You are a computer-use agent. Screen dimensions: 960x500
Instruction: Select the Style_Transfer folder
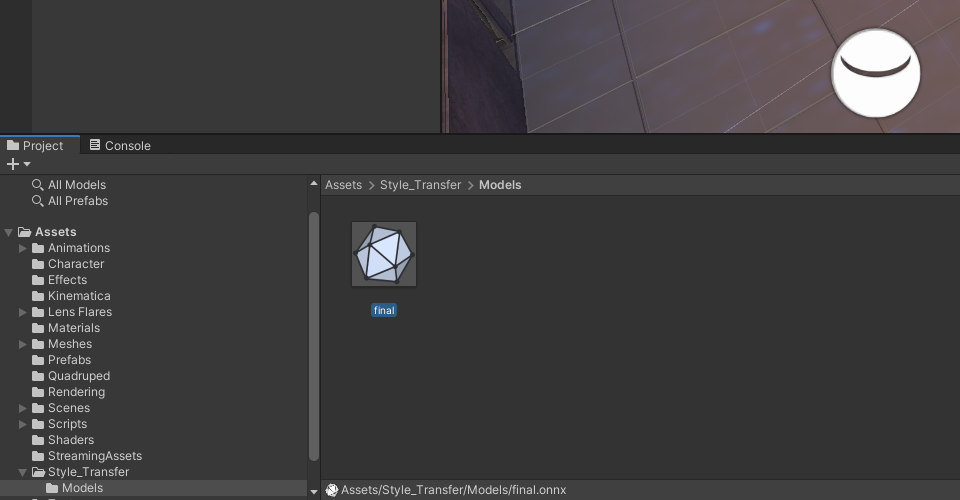tap(89, 472)
